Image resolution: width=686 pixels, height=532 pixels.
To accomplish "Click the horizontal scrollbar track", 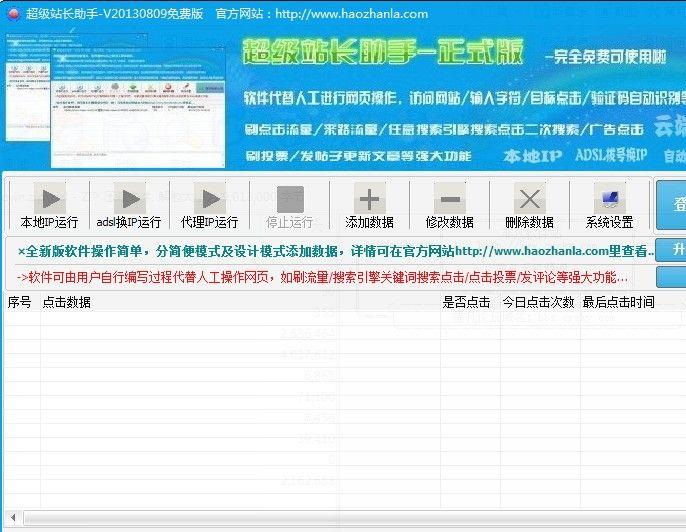I will (x=354, y=518).
